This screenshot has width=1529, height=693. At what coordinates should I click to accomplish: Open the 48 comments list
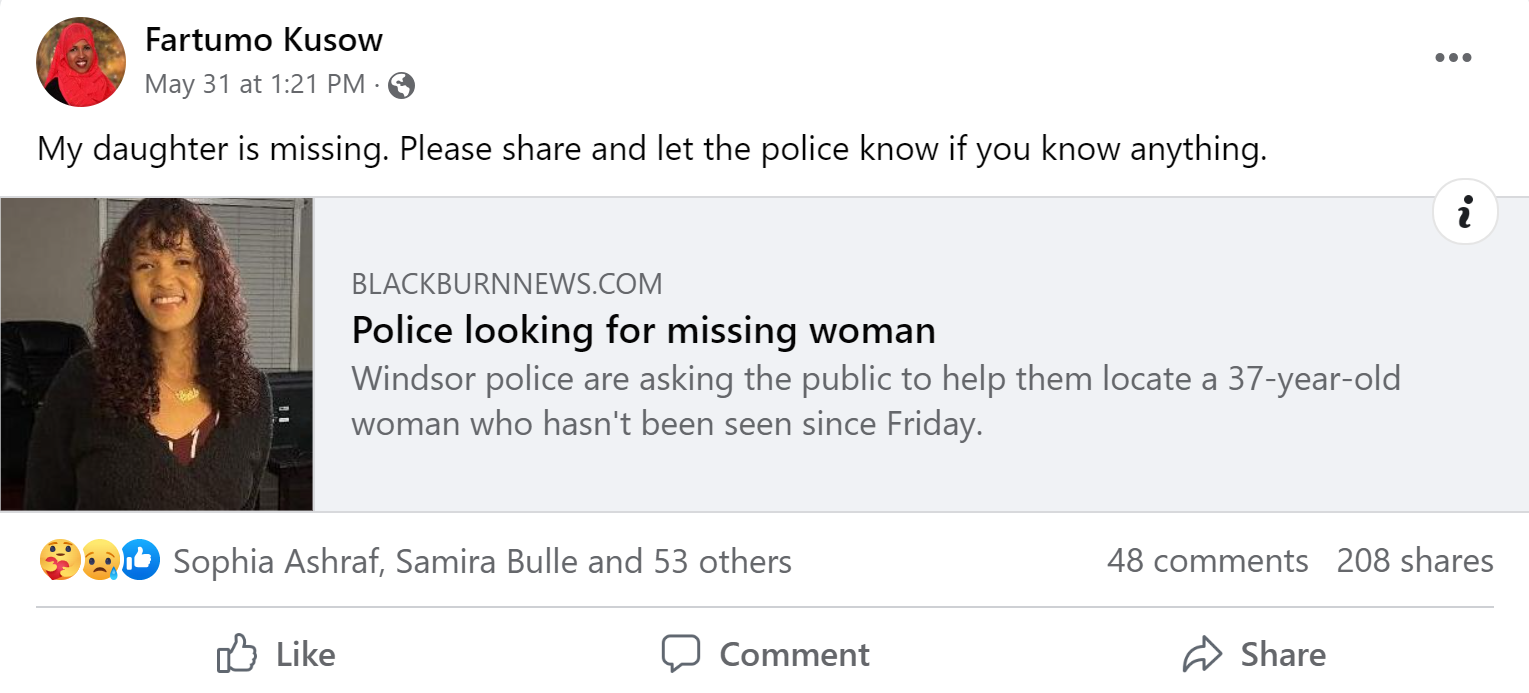1207,561
